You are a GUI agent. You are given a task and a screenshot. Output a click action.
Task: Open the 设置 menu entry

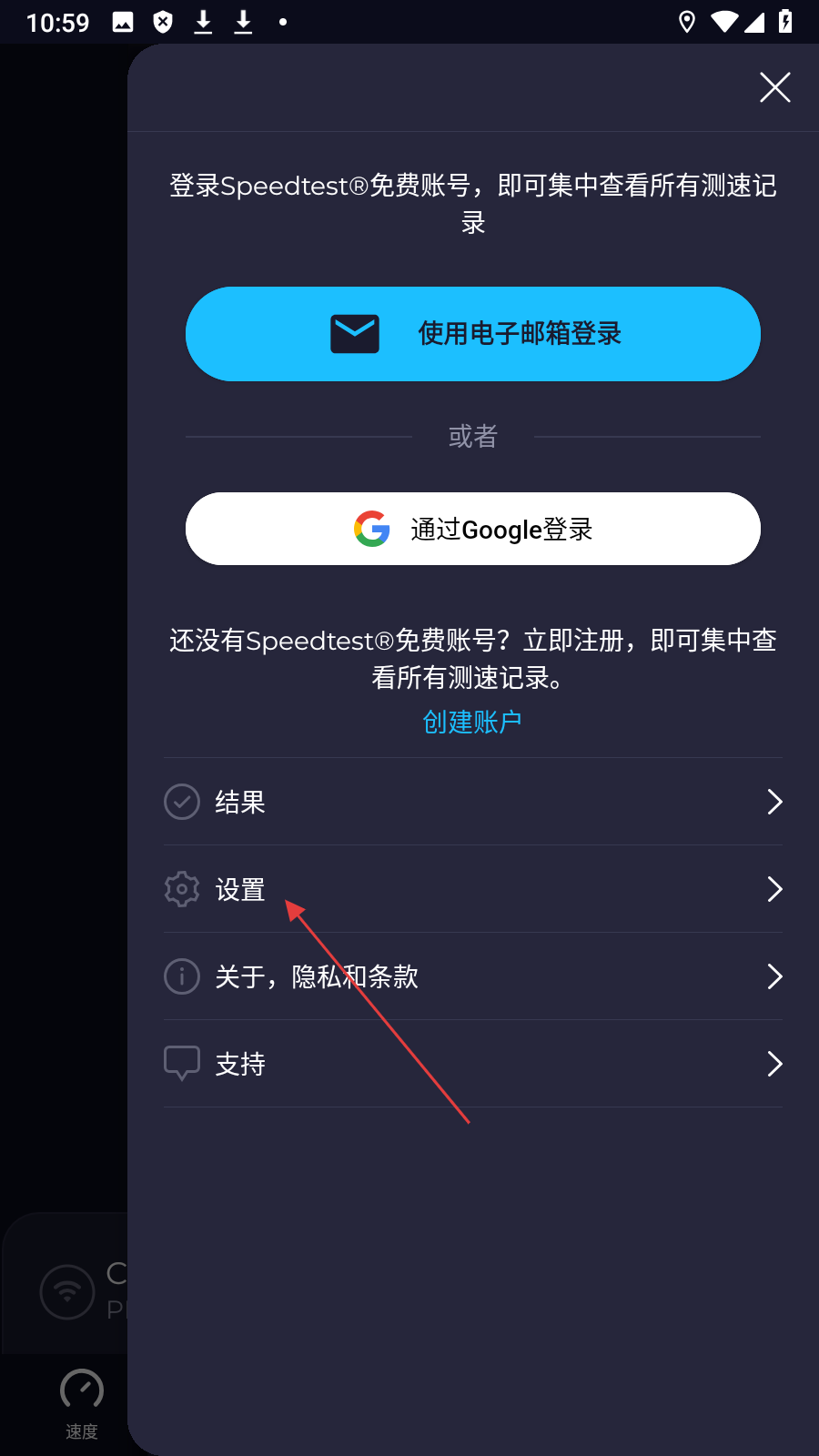click(x=473, y=889)
